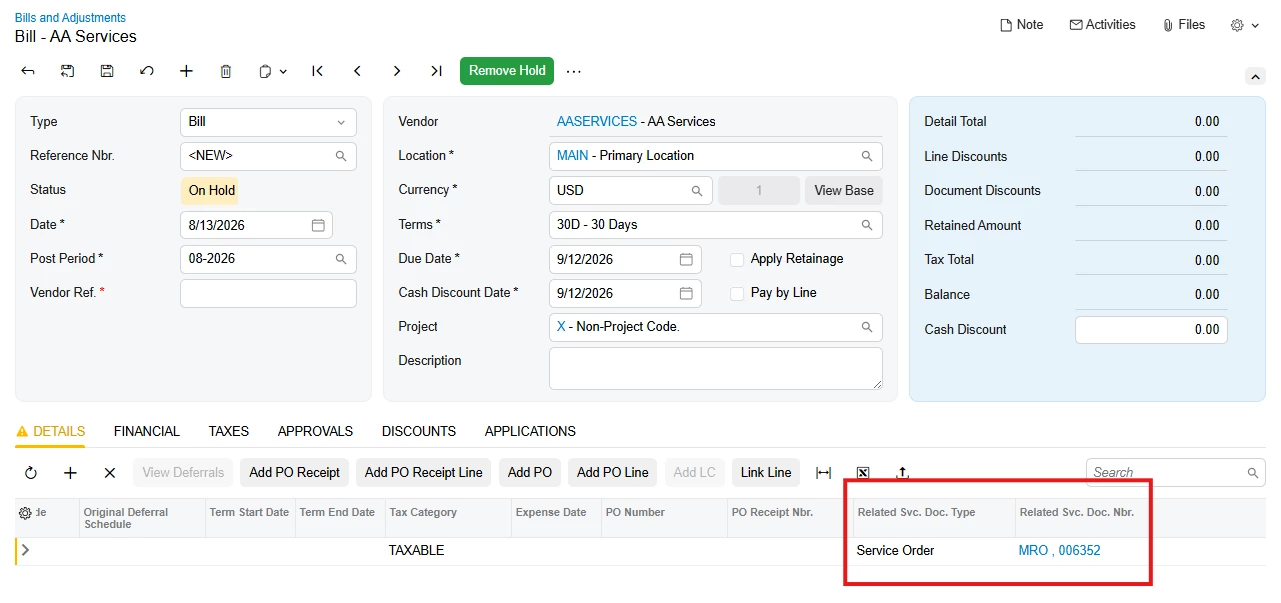This screenshot has height=603, width=1281.
Task: Open the Date calendar picker
Action: tap(318, 225)
